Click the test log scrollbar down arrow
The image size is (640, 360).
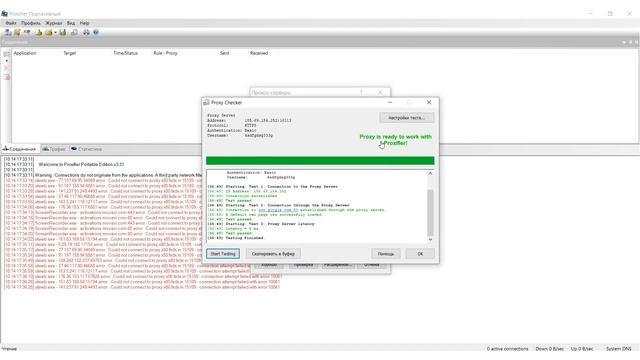pyautogui.click(x=430, y=240)
